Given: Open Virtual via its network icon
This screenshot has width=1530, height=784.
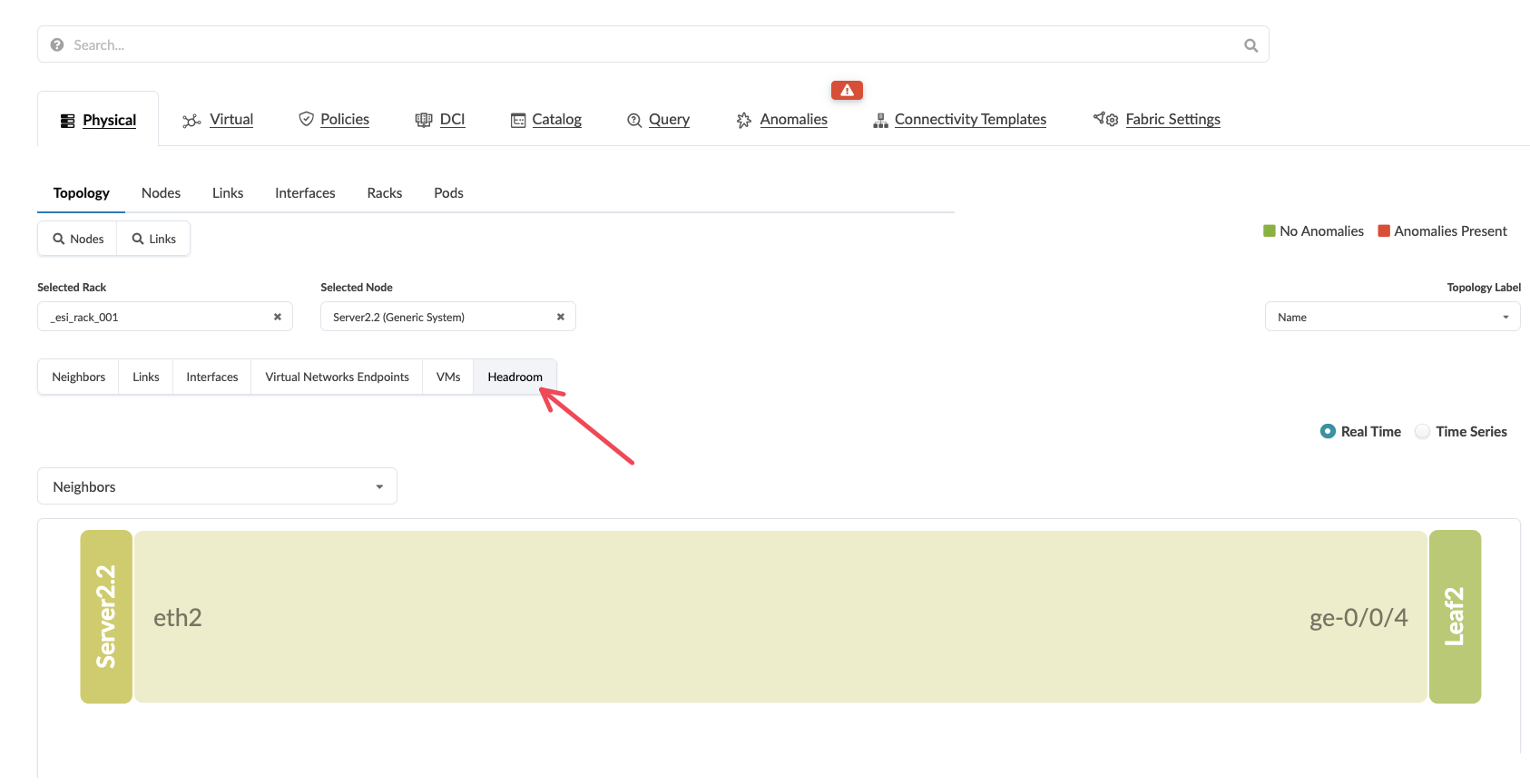Looking at the screenshot, I should click(191, 121).
